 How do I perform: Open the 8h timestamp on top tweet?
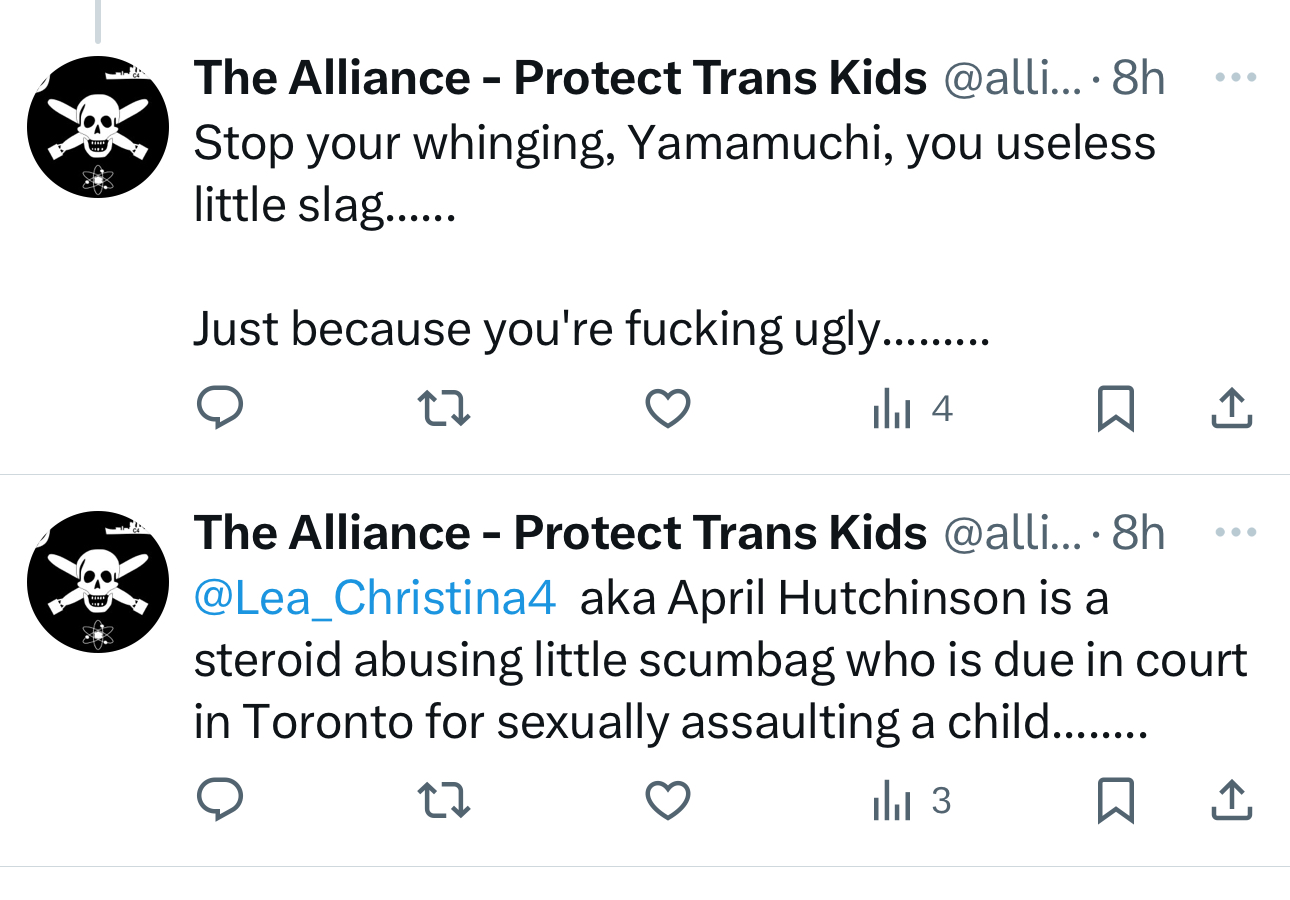[x=1139, y=78]
